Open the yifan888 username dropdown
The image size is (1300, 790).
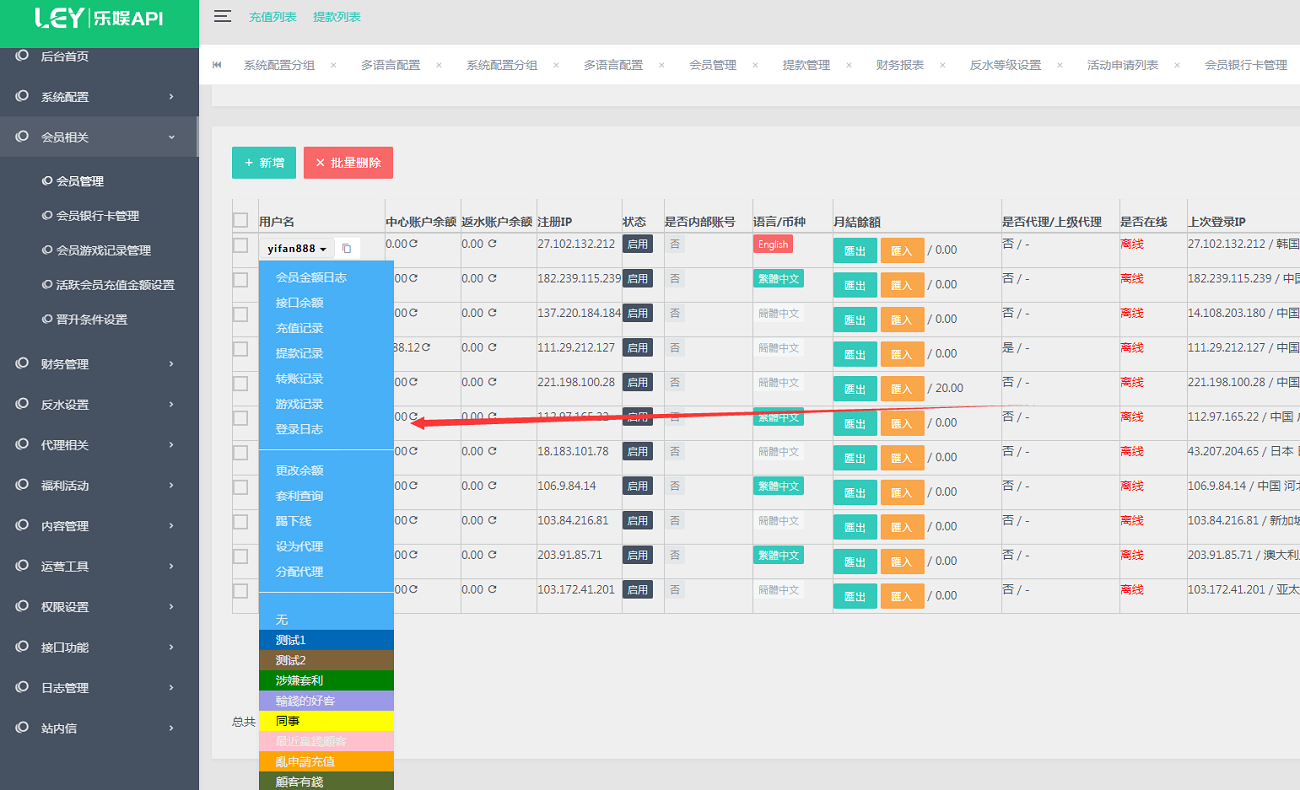pyautogui.click(x=297, y=248)
